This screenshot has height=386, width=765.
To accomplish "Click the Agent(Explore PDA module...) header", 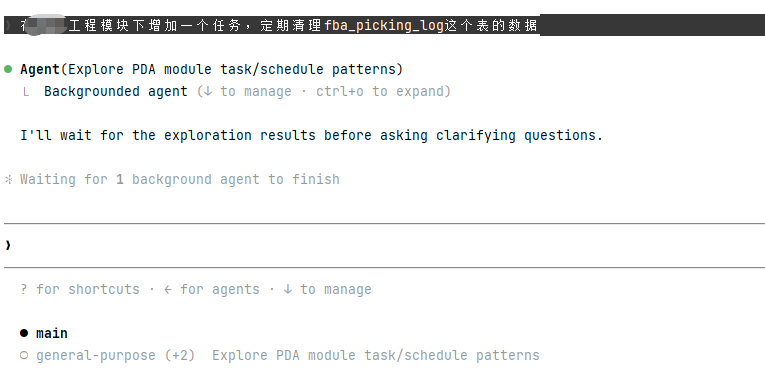I will (x=211, y=69).
